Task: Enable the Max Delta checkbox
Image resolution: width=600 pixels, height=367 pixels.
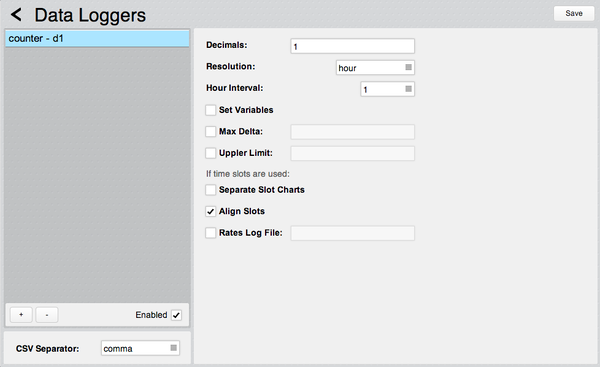Action: [210, 132]
